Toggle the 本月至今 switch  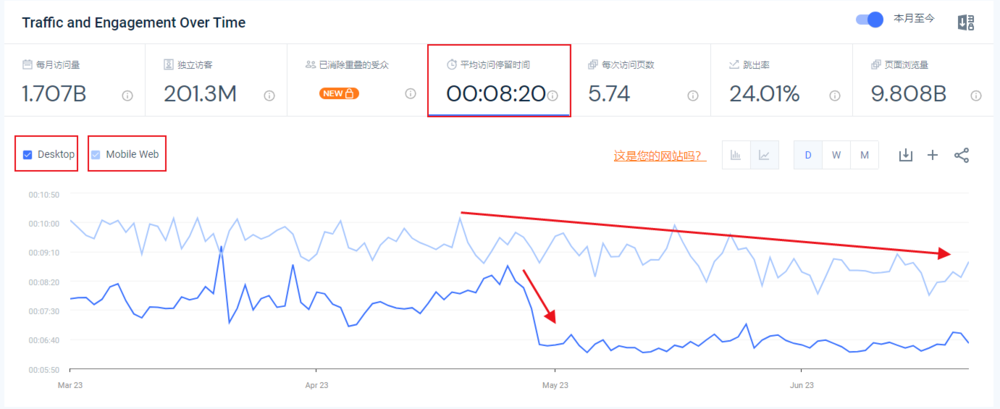[870, 20]
